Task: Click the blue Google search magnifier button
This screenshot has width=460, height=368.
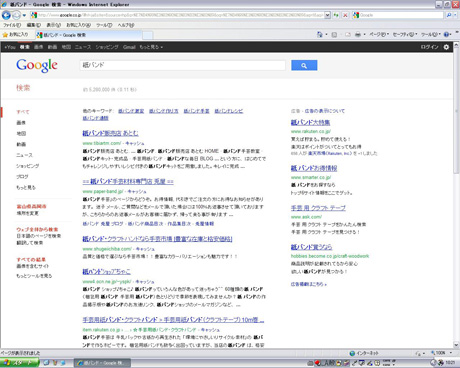Action: coord(304,65)
